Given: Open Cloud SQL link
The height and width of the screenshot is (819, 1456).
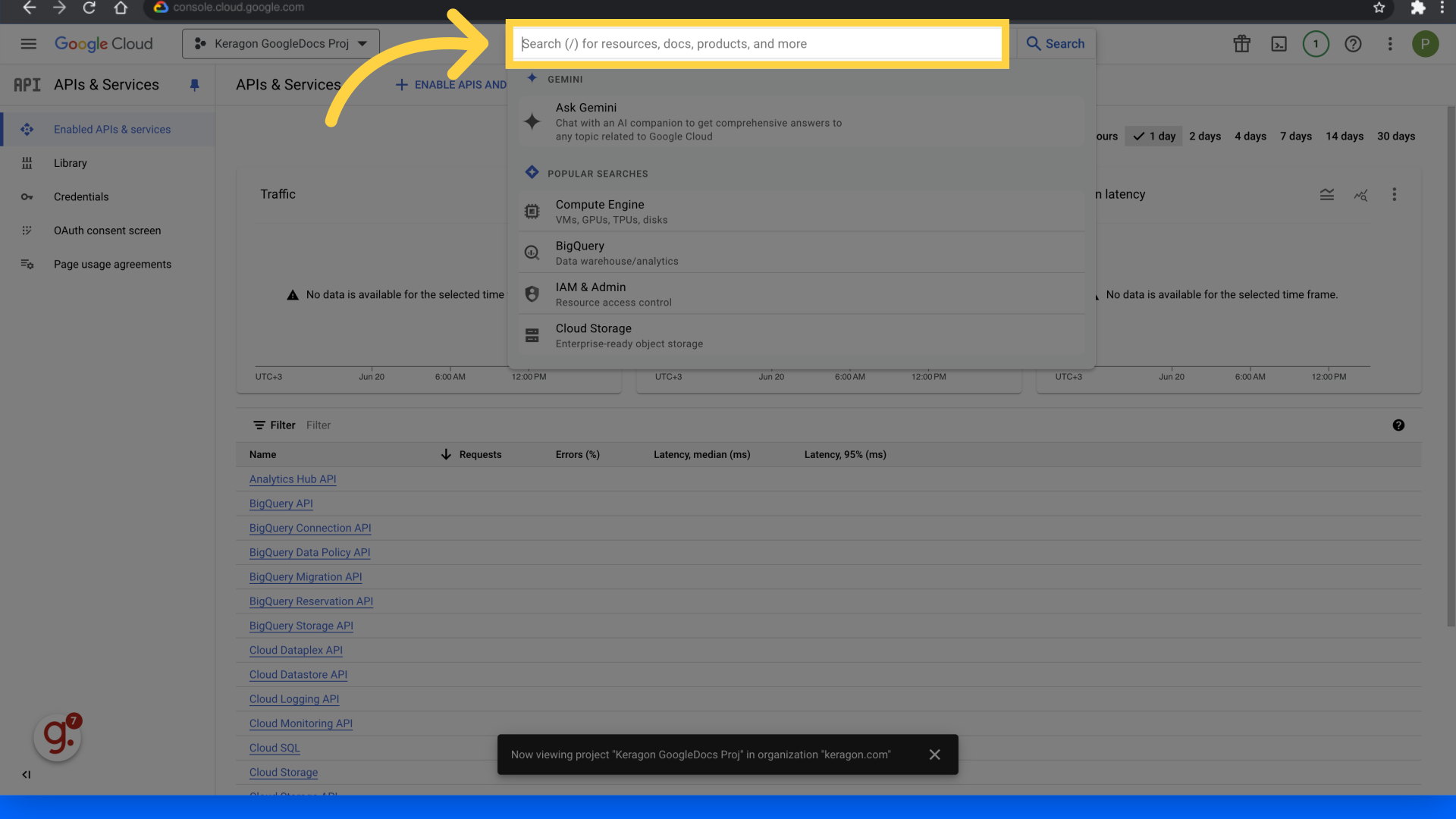Looking at the screenshot, I should pos(275,748).
